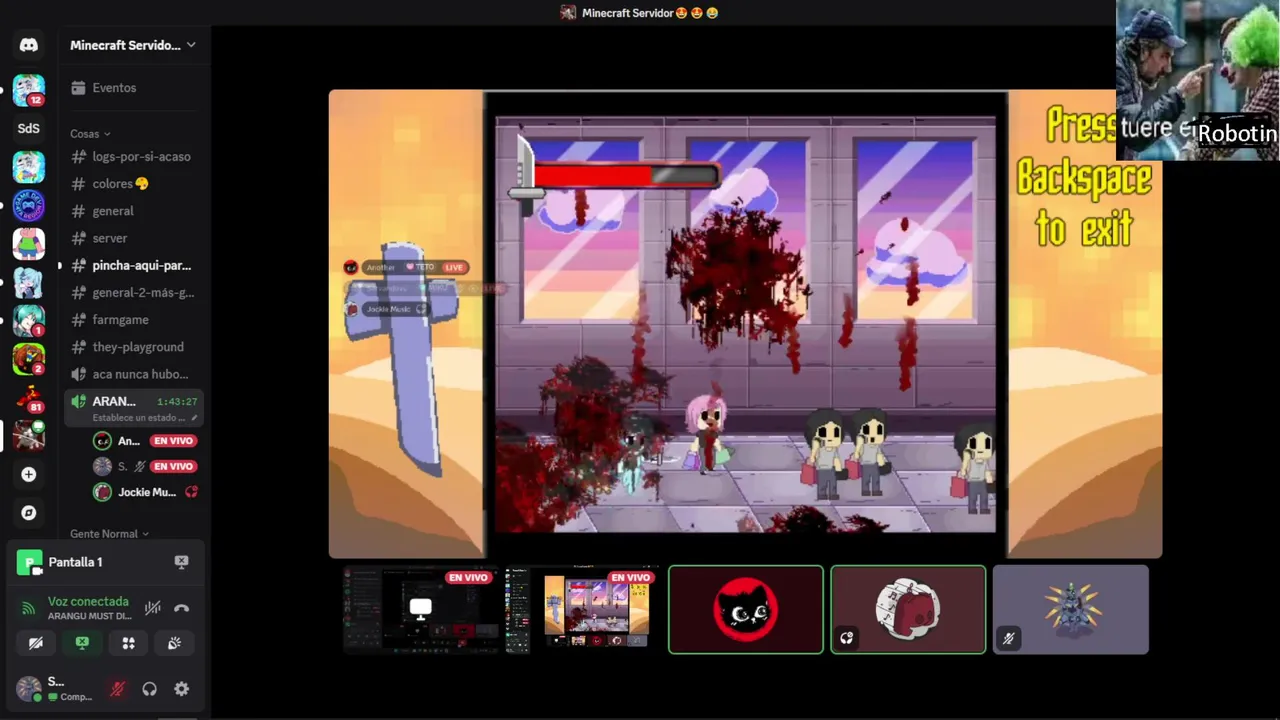Open the server icon with badge 1
The image size is (1280, 720).
click(29, 320)
